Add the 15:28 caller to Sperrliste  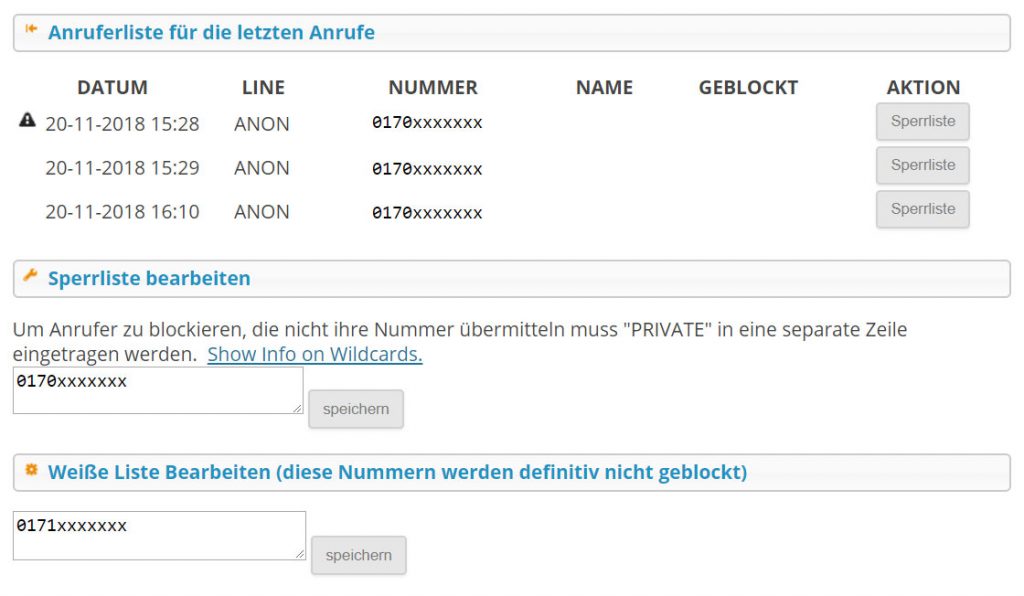[x=922, y=121]
